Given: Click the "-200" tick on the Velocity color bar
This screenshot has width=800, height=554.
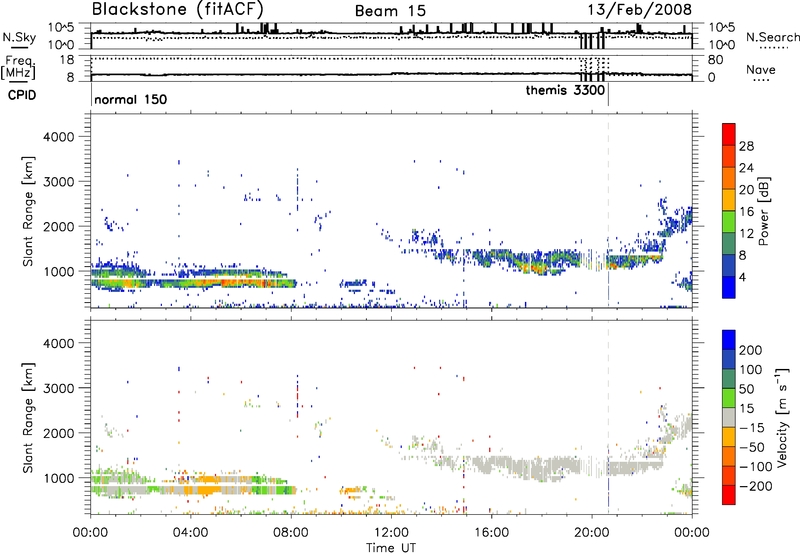Looking at the screenshot, I should point(755,486).
